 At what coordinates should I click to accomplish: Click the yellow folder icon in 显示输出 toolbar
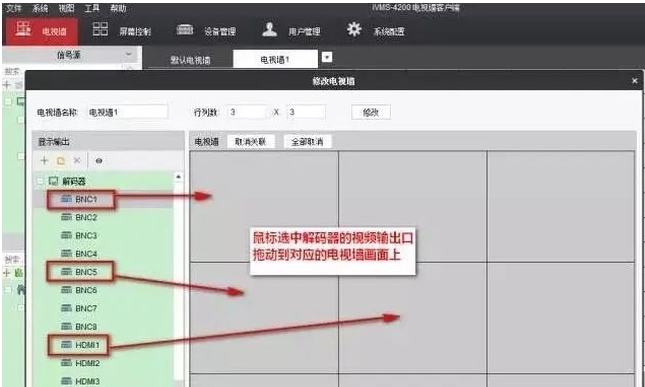click(x=61, y=161)
